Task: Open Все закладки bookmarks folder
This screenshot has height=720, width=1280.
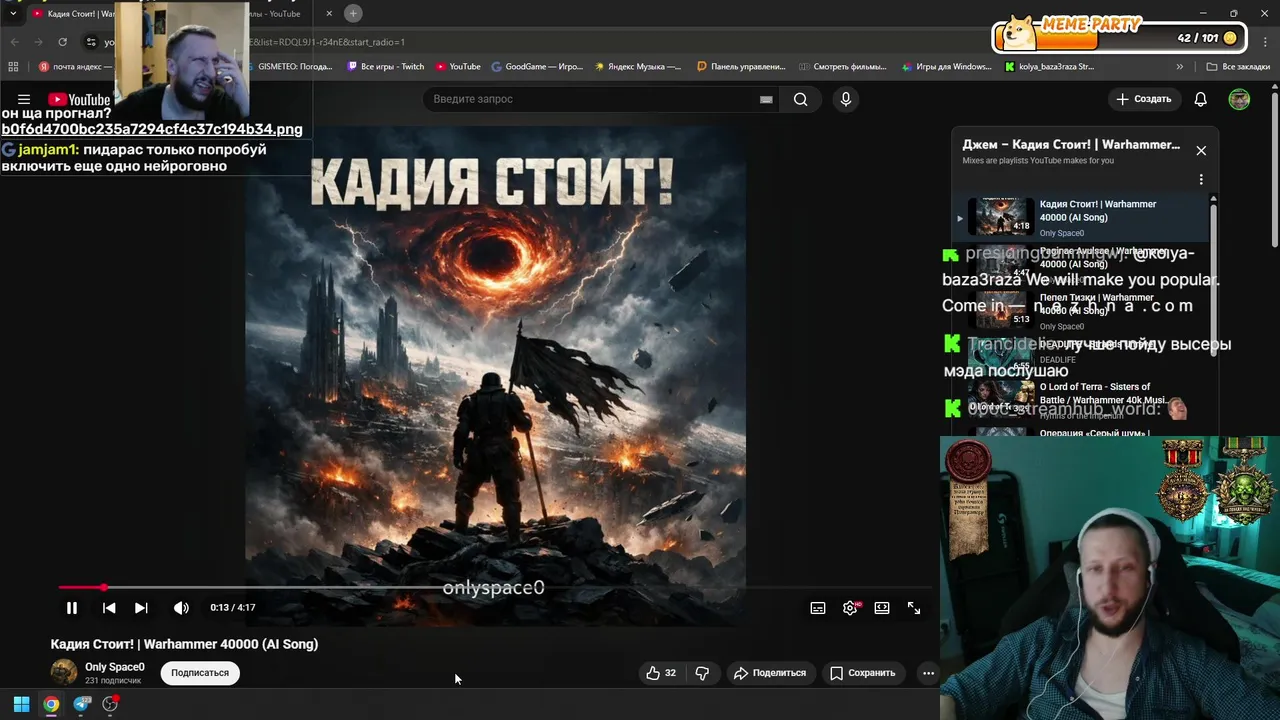Action: coord(1238,67)
